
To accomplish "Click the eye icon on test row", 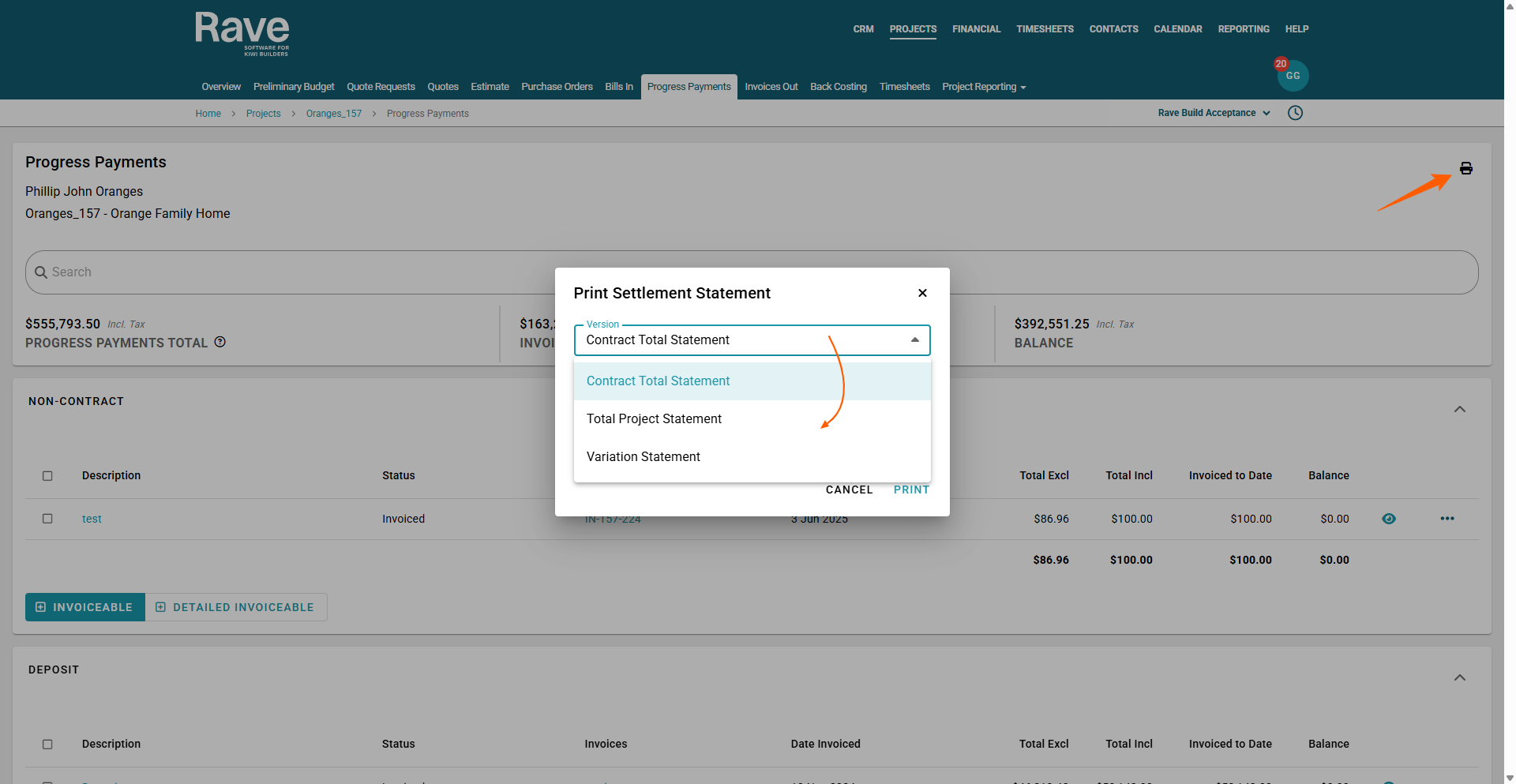I will click(x=1389, y=519).
